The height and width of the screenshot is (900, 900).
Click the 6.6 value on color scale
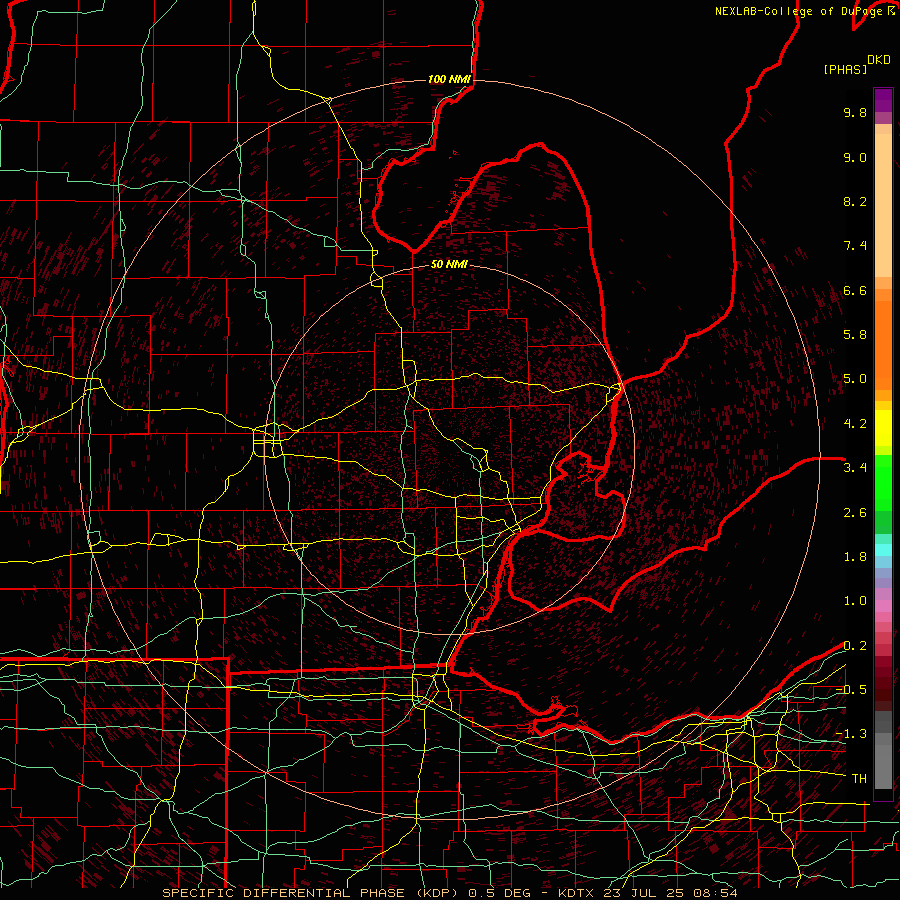(855, 290)
